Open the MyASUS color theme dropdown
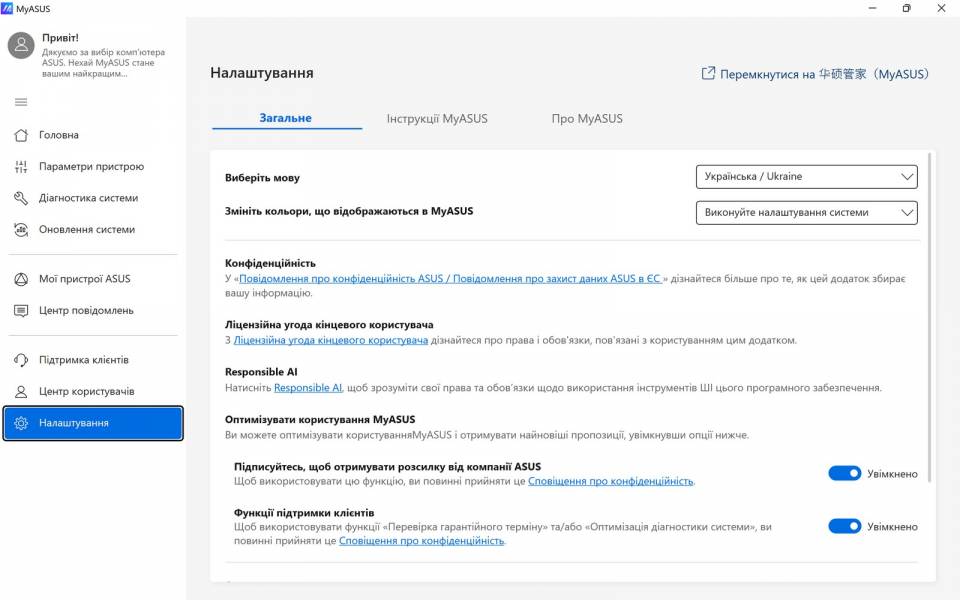This screenshot has width=960, height=600. pos(806,212)
